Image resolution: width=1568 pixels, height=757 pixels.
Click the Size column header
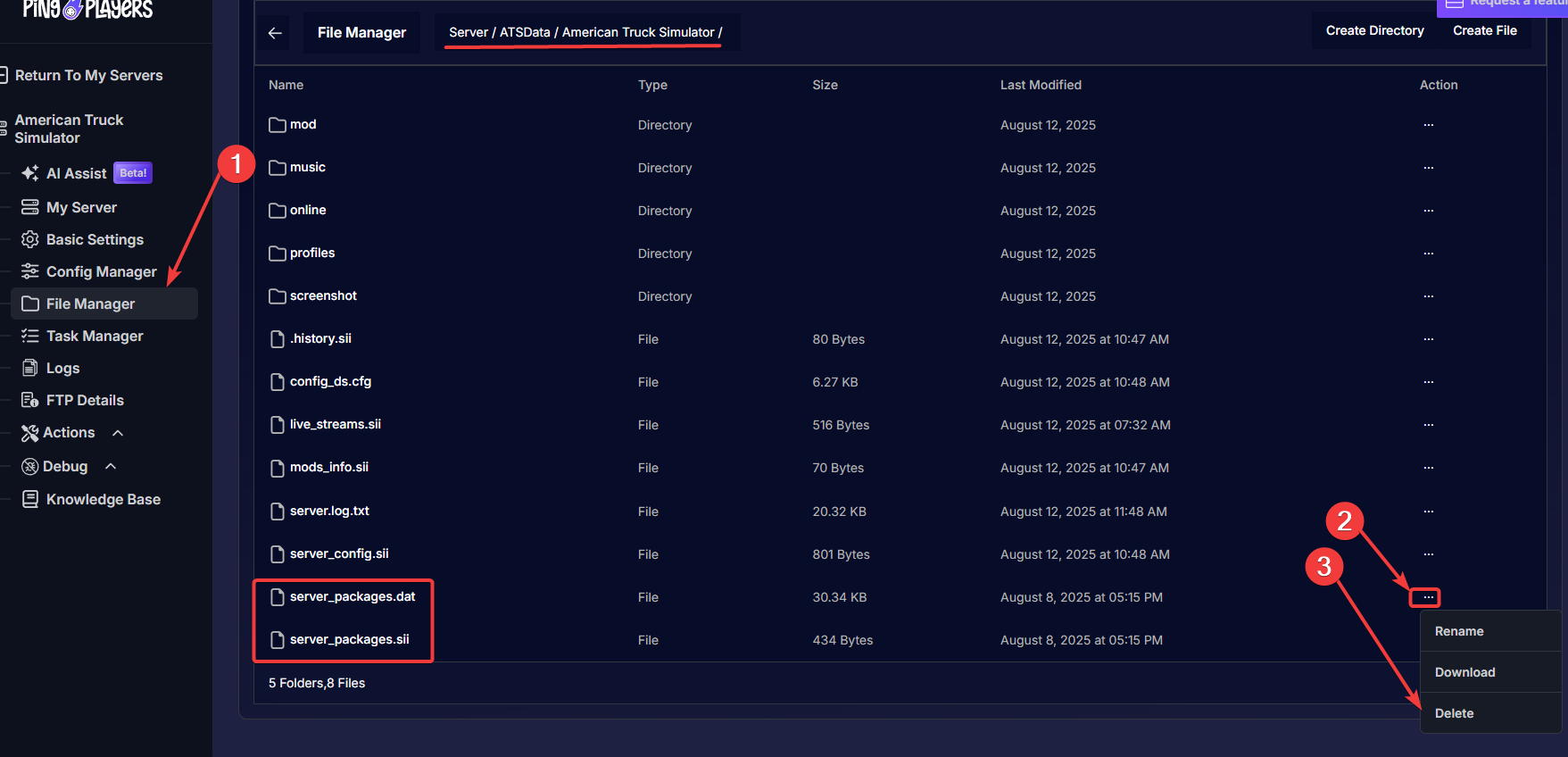click(x=825, y=85)
